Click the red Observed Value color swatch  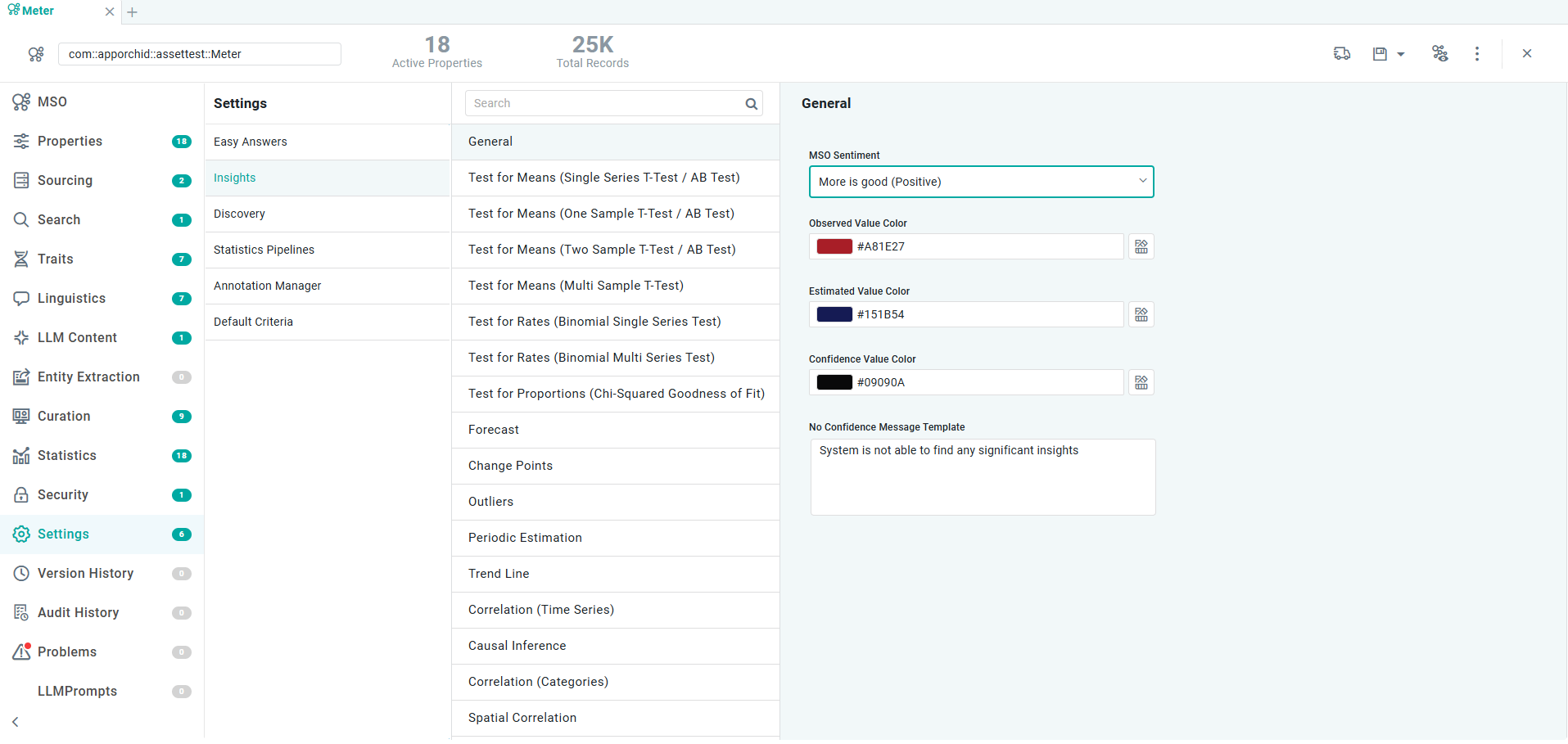click(834, 247)
